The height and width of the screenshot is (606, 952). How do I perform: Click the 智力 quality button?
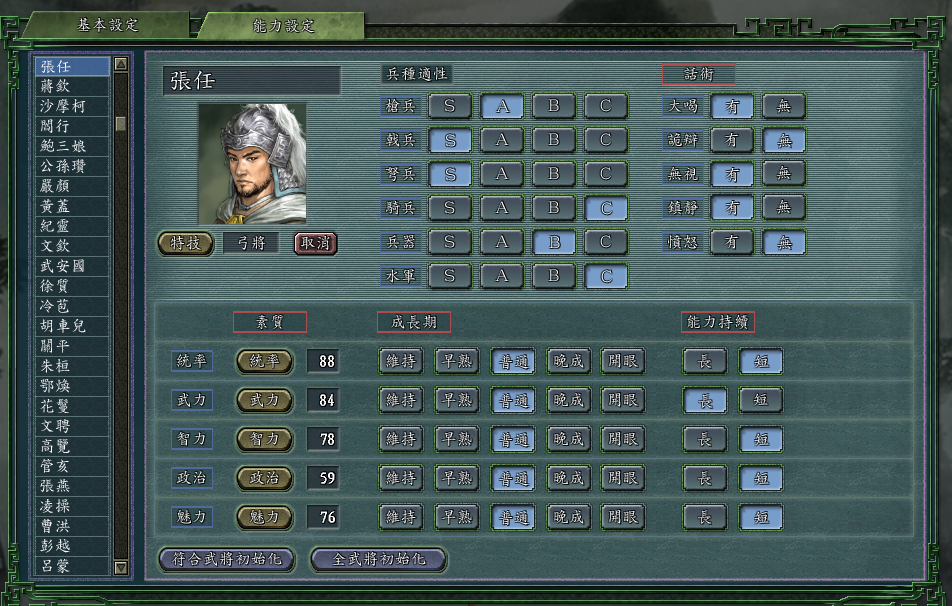pyautogui.click(x=264, y=439)
